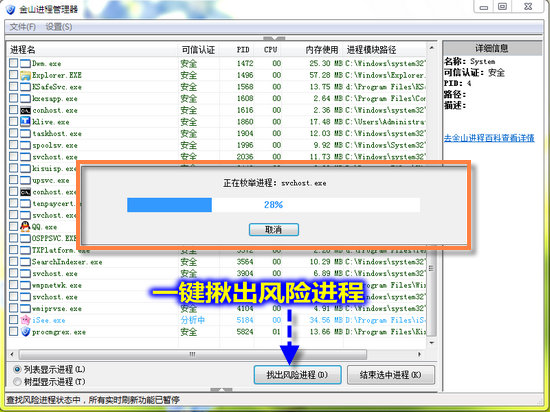Collapse the top panel splitter arrow
550x412 pixels.
pyautogui.click(x=274, y=38)
